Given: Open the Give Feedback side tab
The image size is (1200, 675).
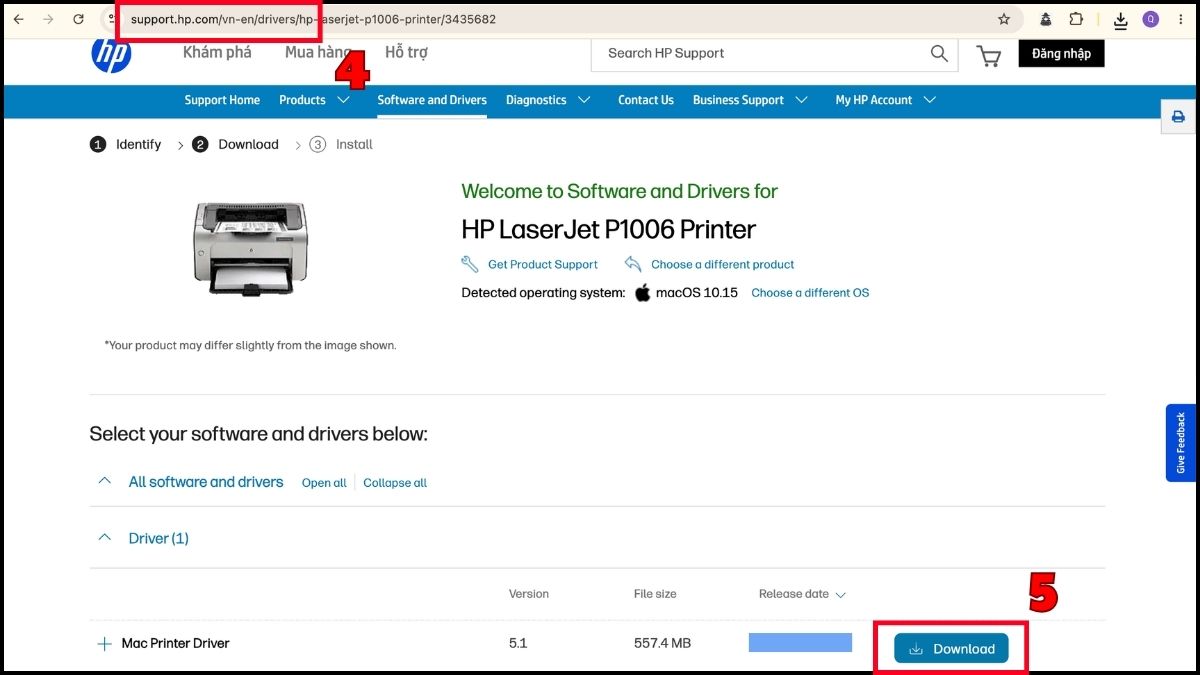Looking at the screenshot, I should pos(1181,443).
